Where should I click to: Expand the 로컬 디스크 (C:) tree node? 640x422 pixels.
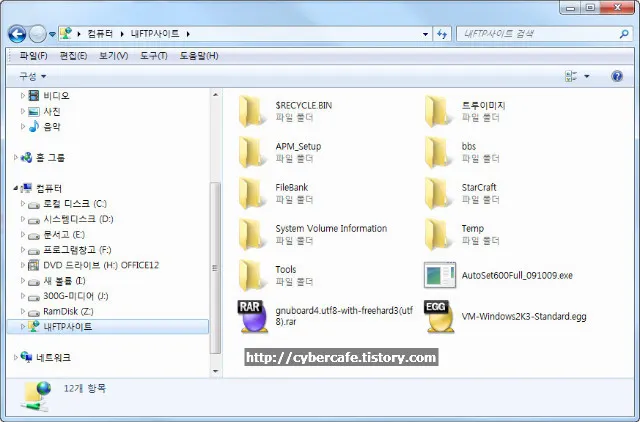coord(23,204)
